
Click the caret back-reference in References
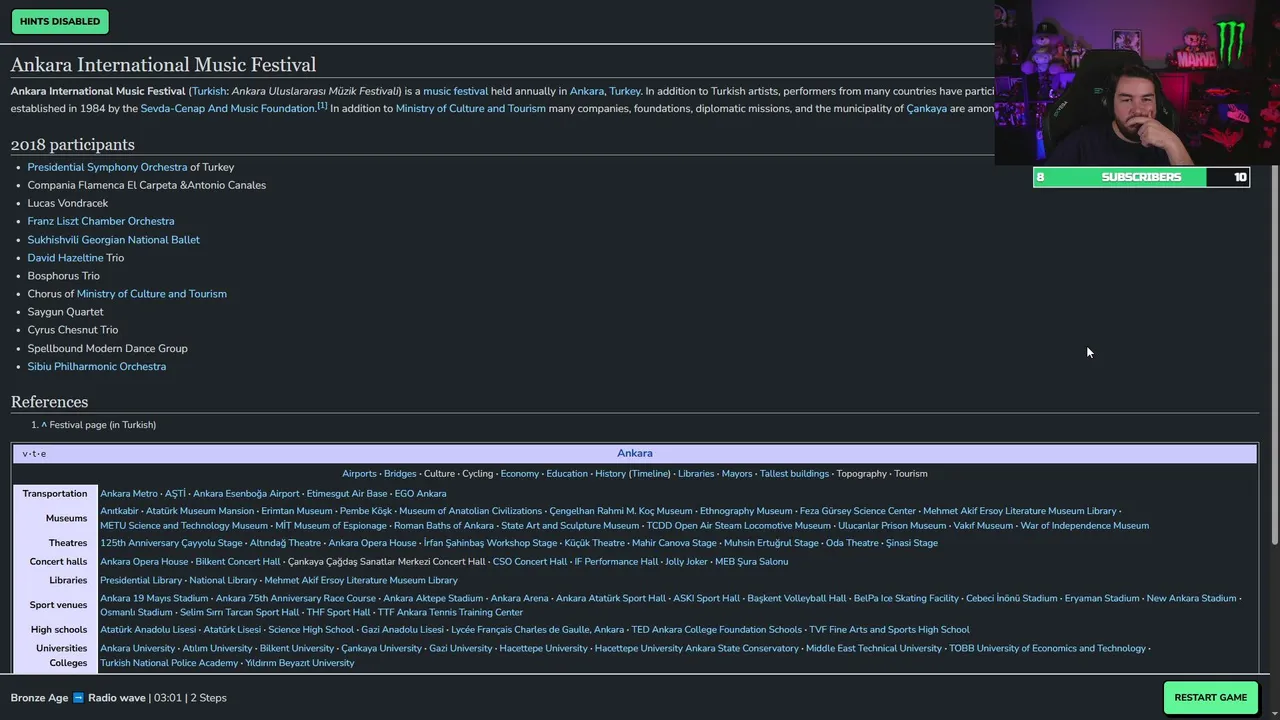point(44,425)
